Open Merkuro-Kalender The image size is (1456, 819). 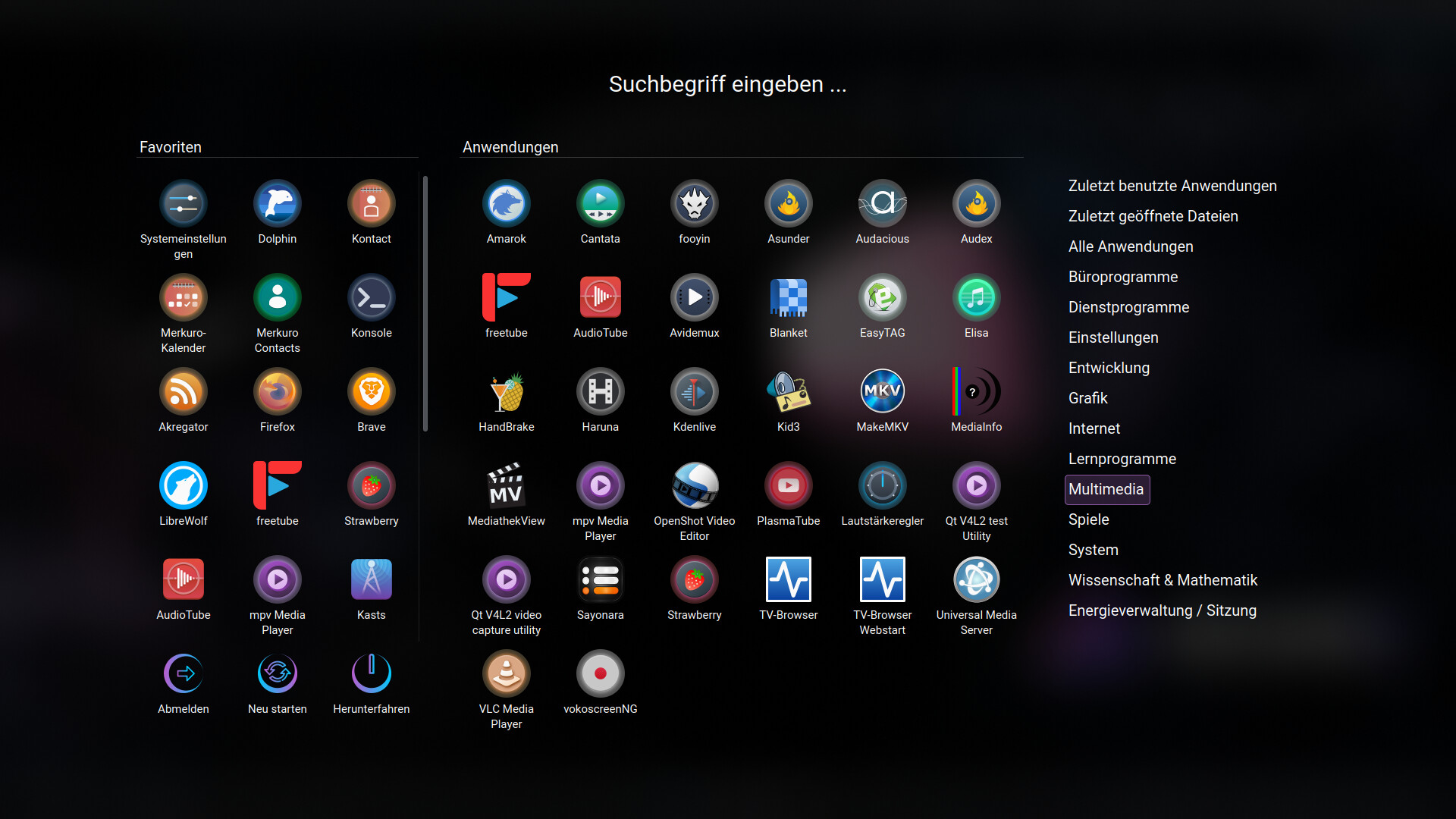pos(184,312)
